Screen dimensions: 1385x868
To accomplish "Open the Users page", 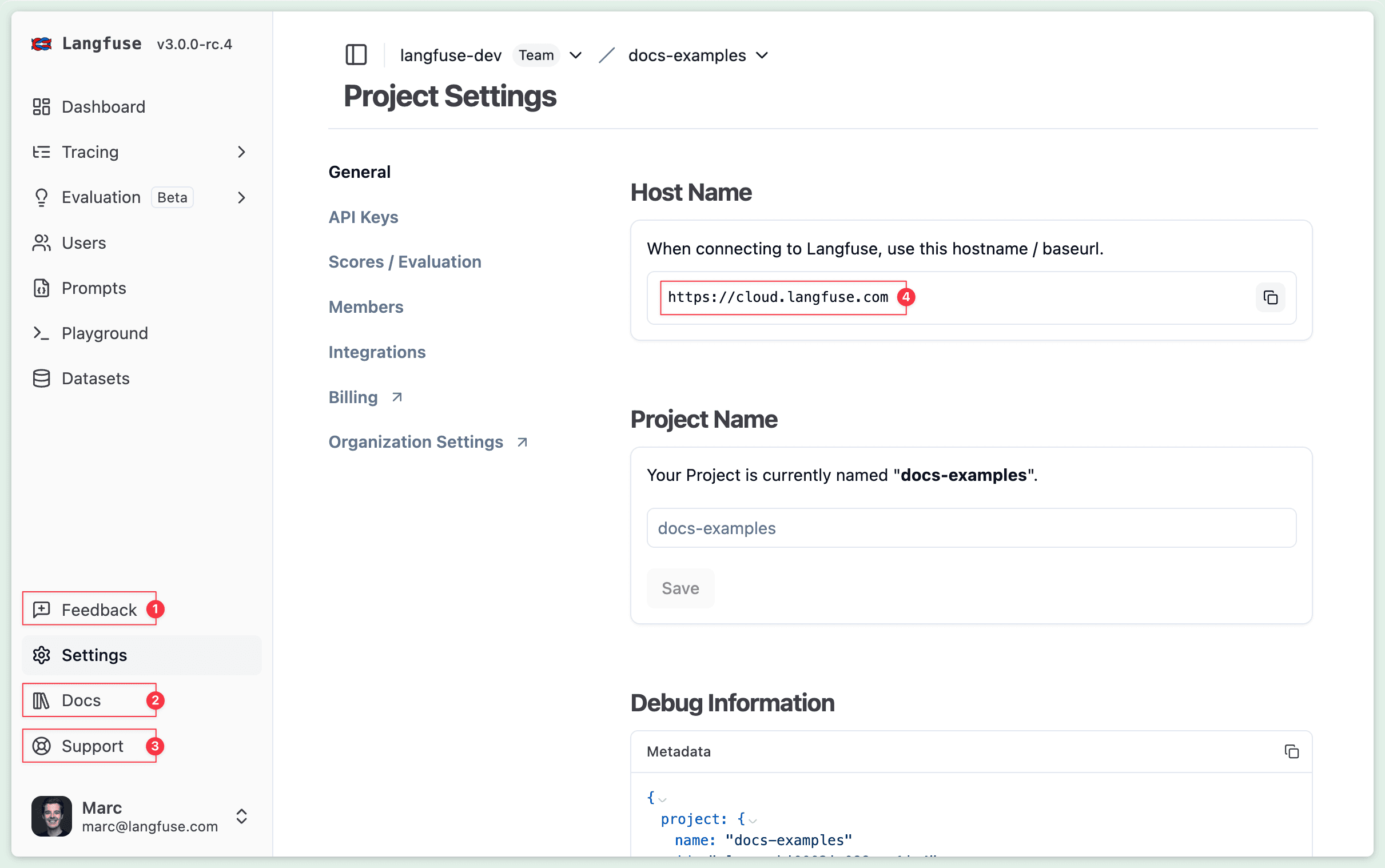I will pos(84,243).
